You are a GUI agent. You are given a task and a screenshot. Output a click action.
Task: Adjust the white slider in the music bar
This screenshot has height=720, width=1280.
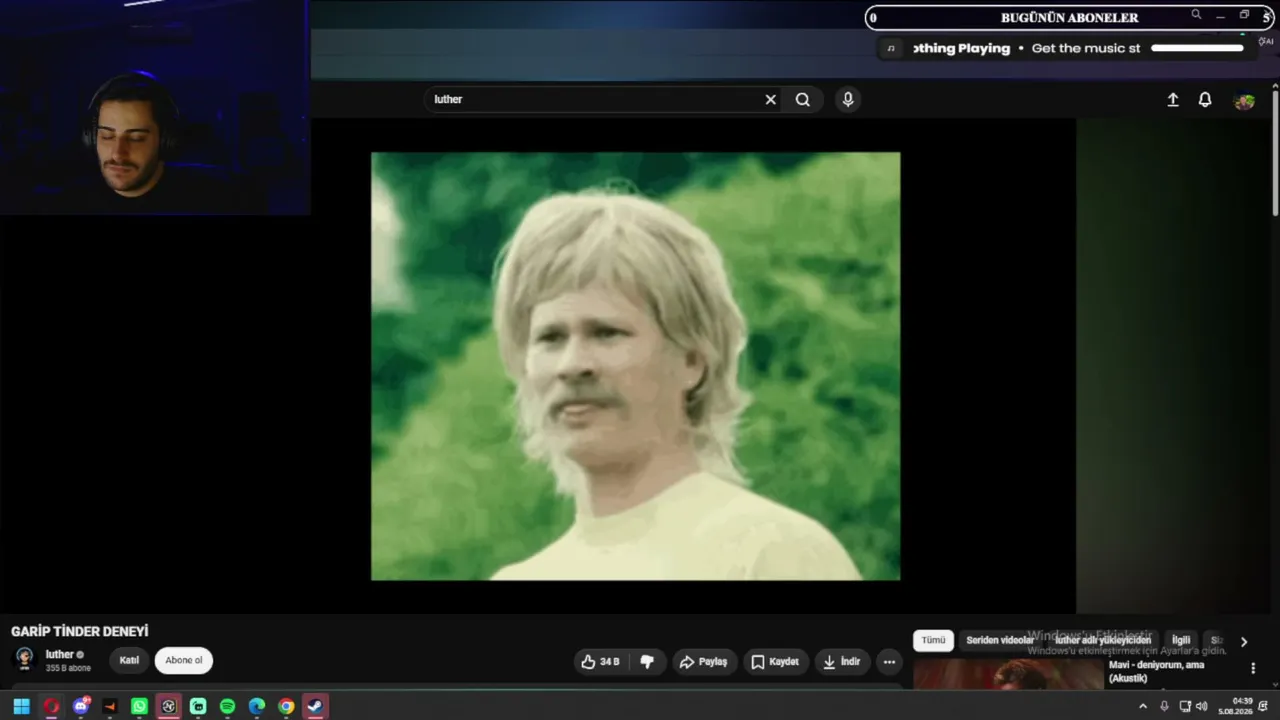[x=1197, y=48]
